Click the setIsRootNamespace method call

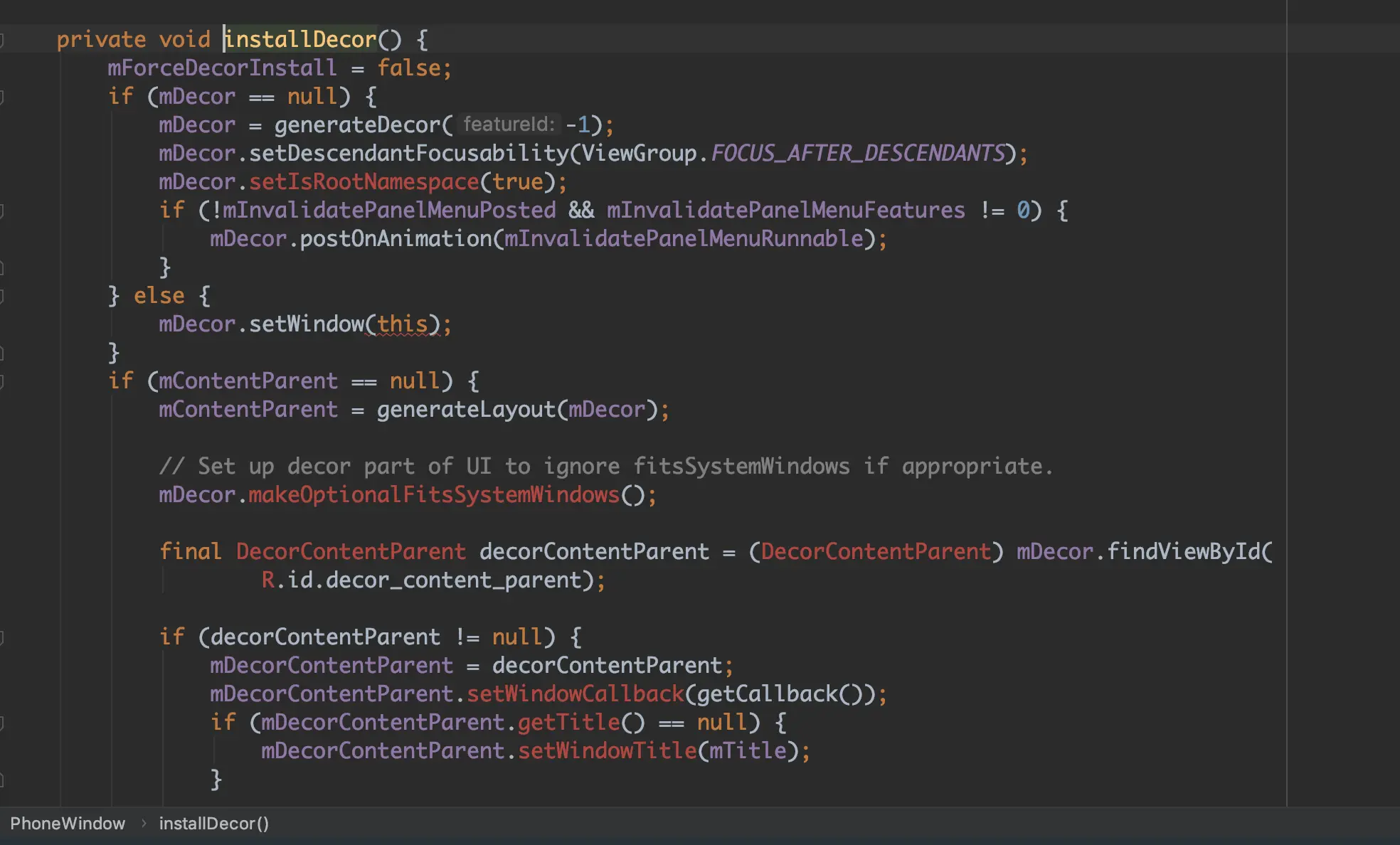tap(364, 182)
